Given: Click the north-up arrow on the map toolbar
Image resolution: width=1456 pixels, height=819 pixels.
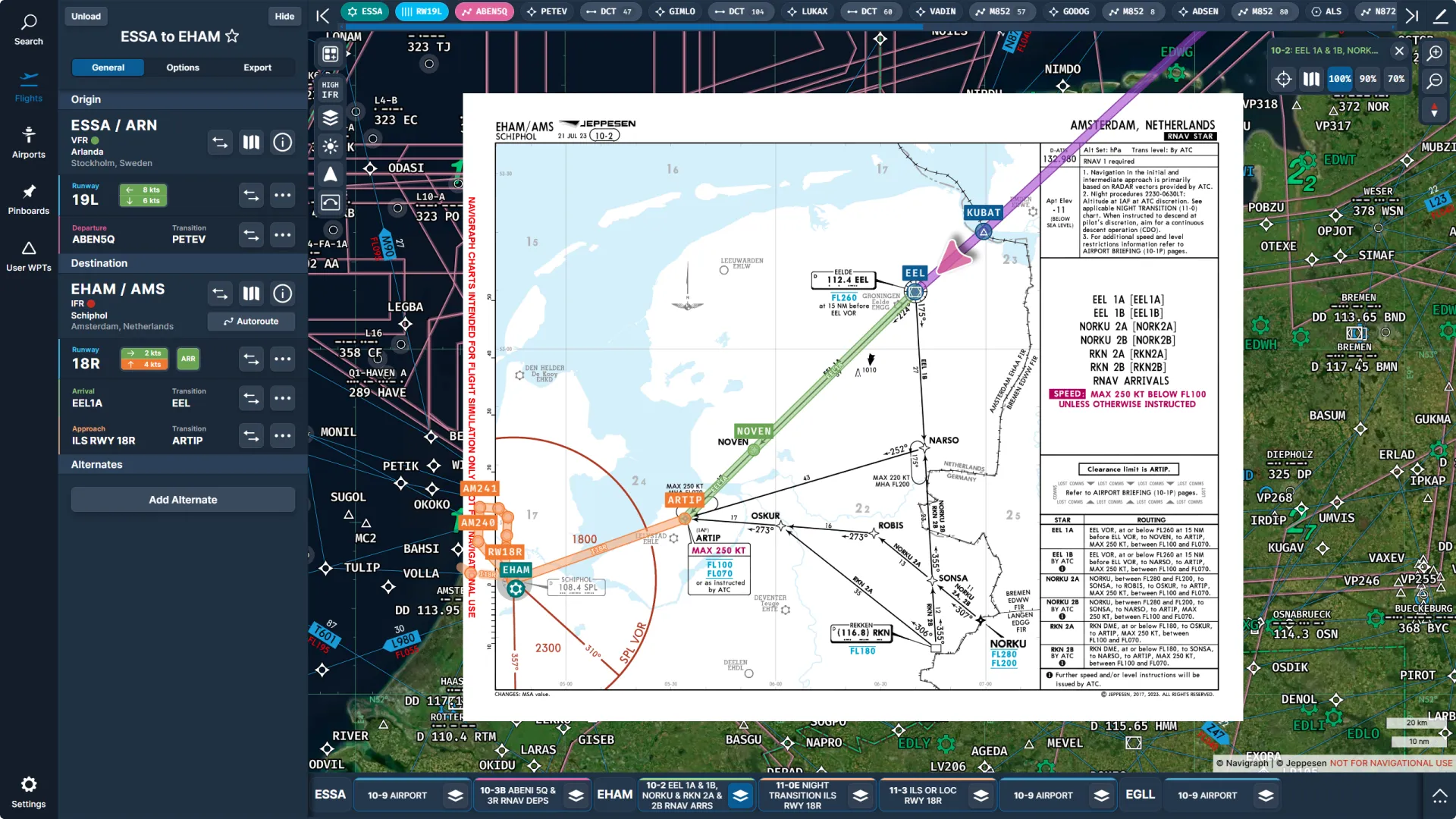Looking at the screenshot, I should pyautogui.click(x=330, y=174).
